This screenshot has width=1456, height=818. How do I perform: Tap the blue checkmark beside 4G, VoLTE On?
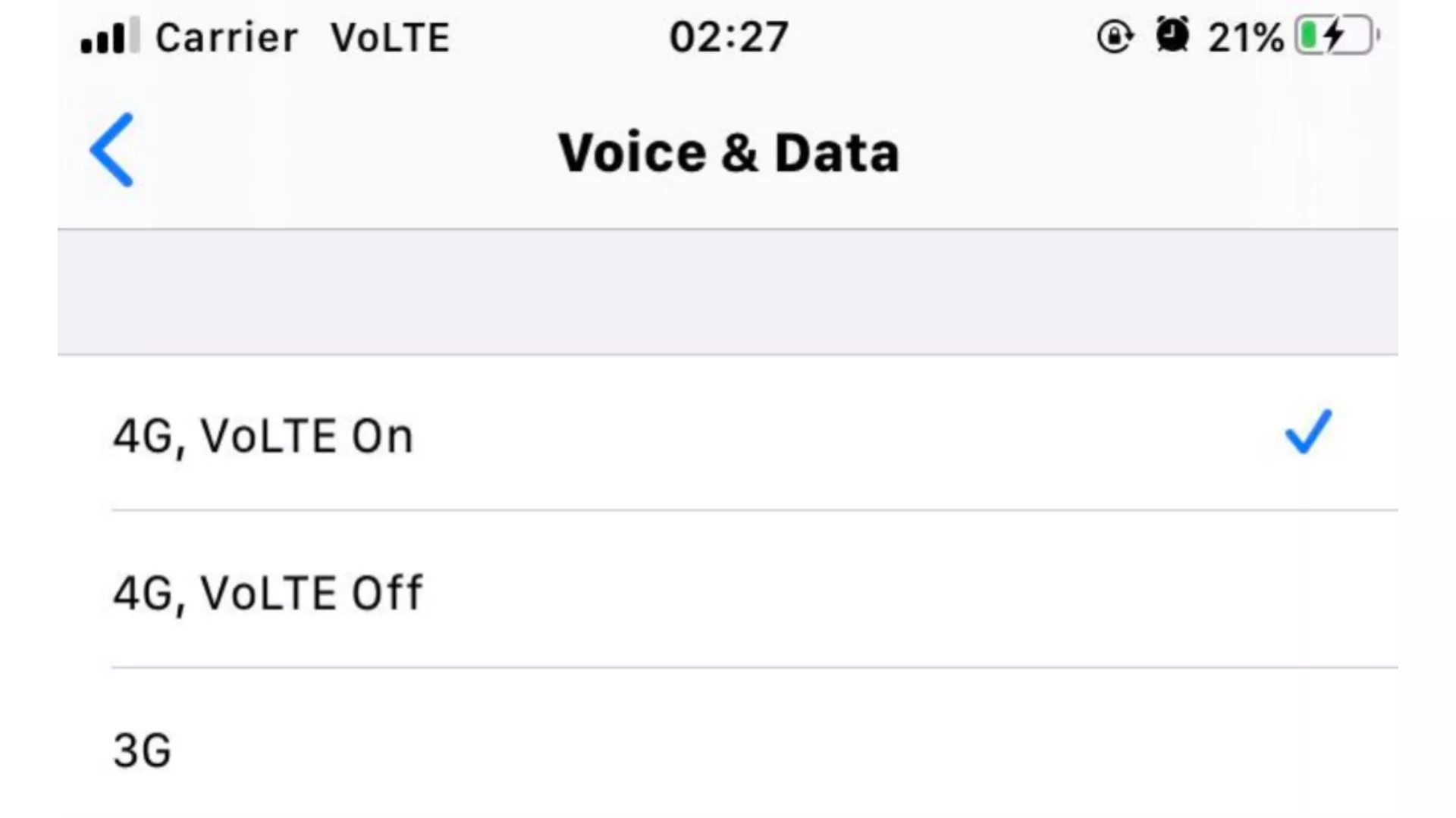pos(1306,434)
